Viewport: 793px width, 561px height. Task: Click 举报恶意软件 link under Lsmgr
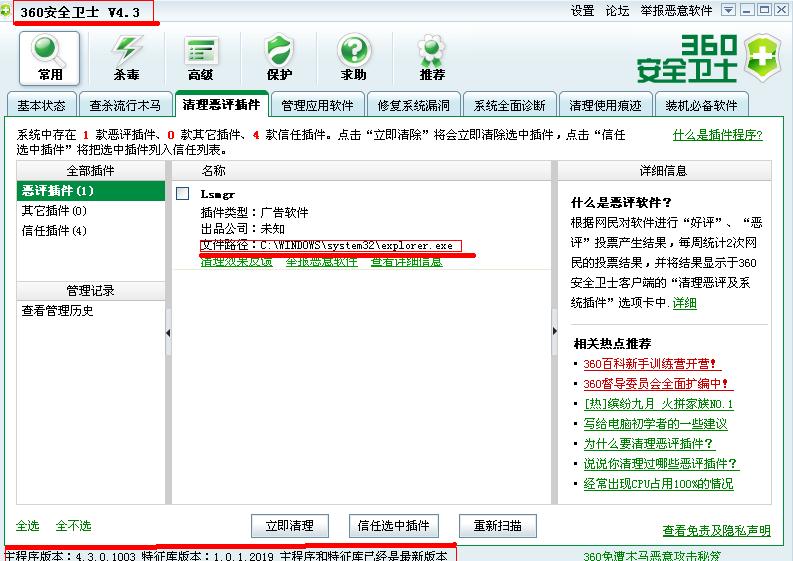(322, 262)
